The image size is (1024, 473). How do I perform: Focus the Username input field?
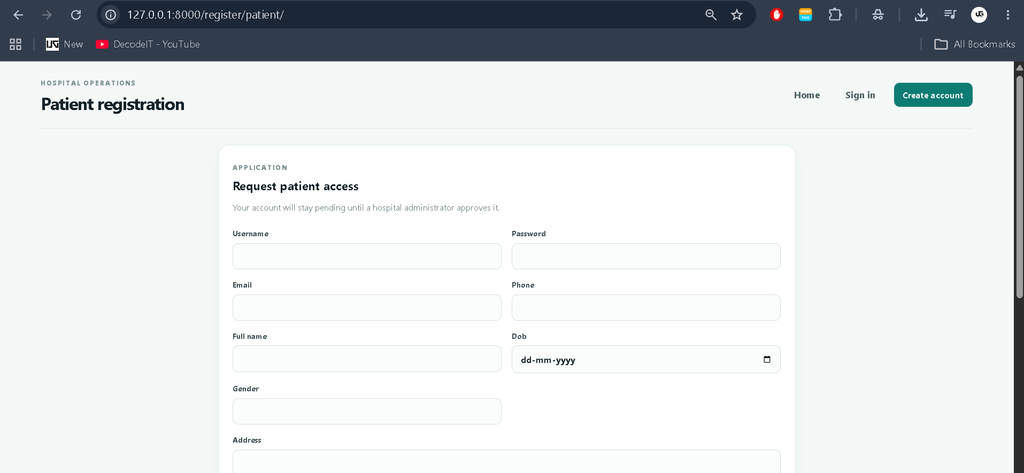[x=367, y=256]
